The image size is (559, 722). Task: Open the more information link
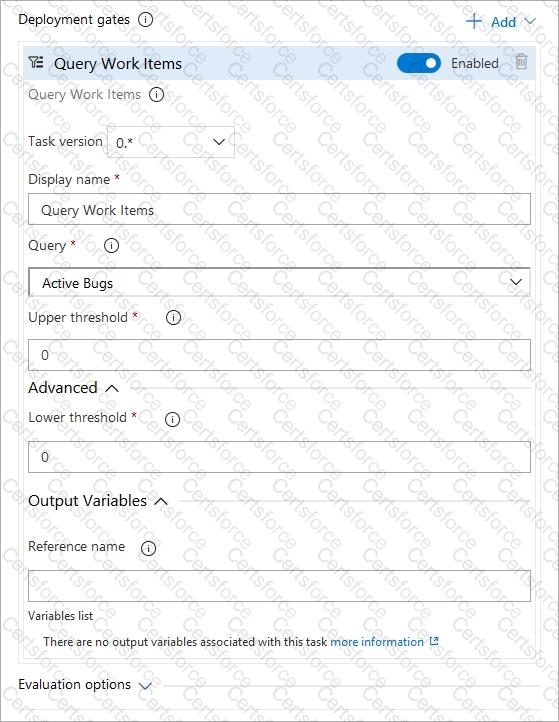pos(377,641)
